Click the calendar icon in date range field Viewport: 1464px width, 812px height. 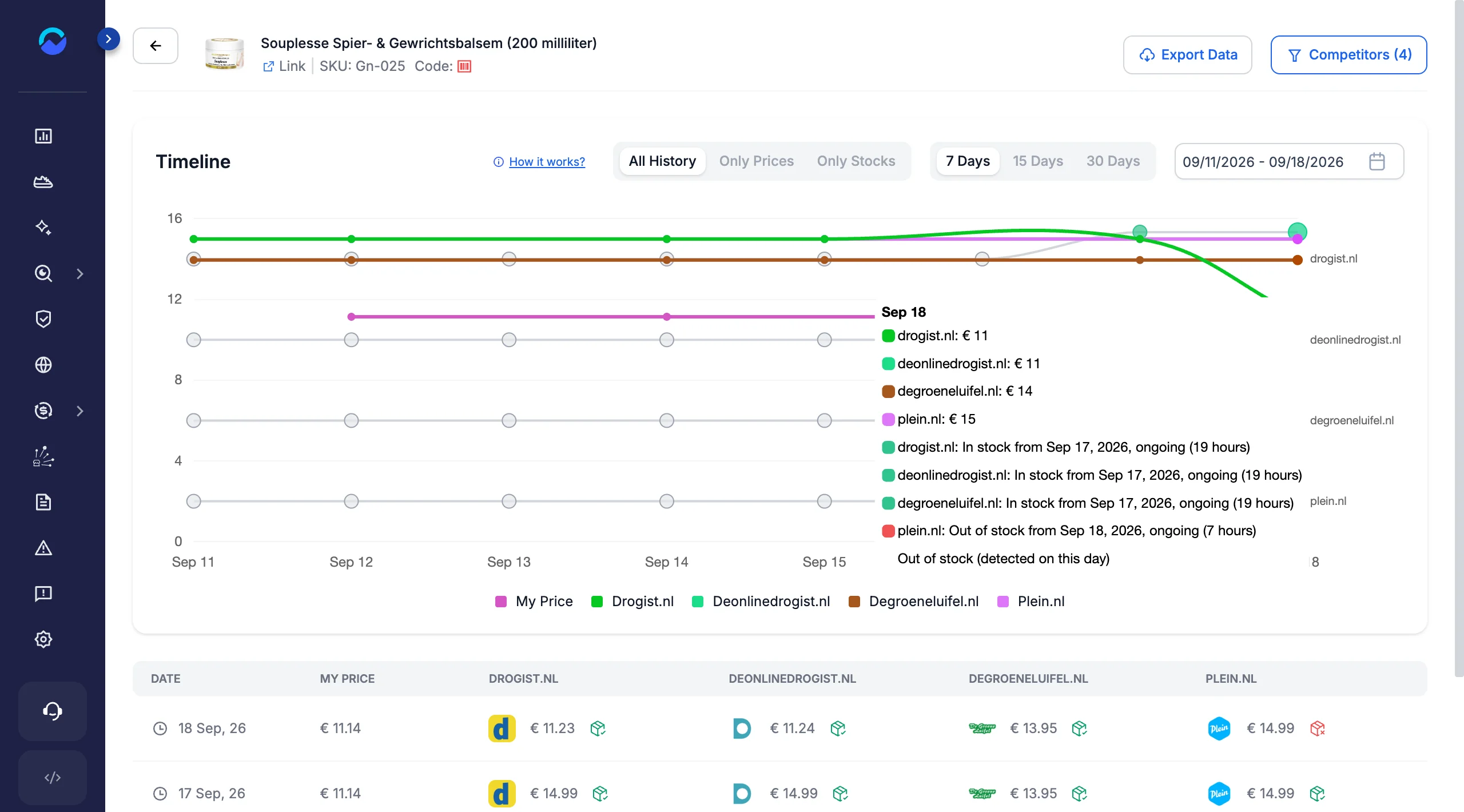1377,162
